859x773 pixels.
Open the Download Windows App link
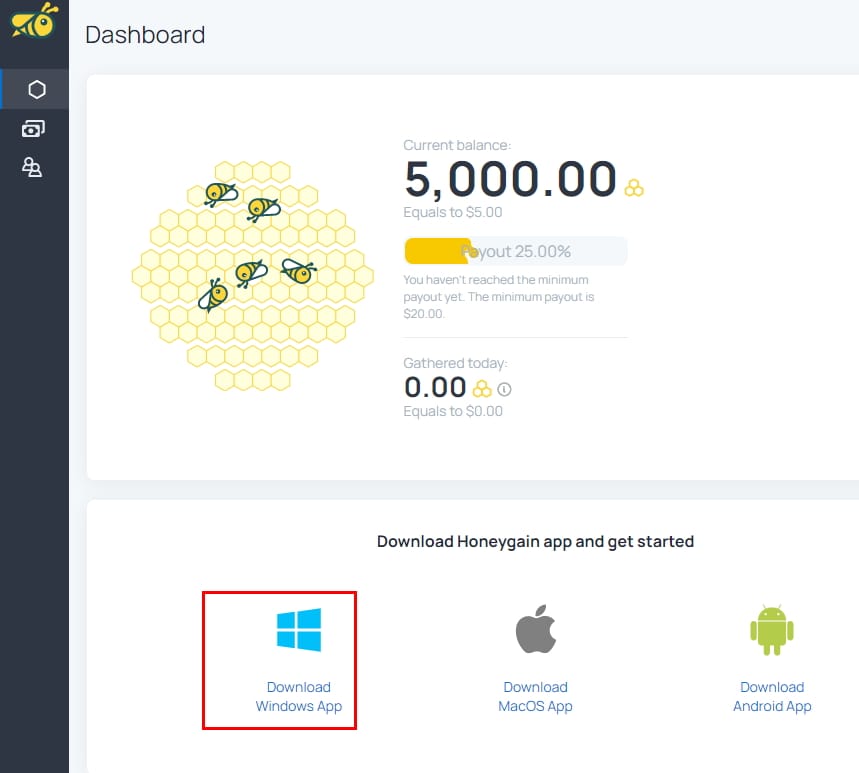click(299, 696)
